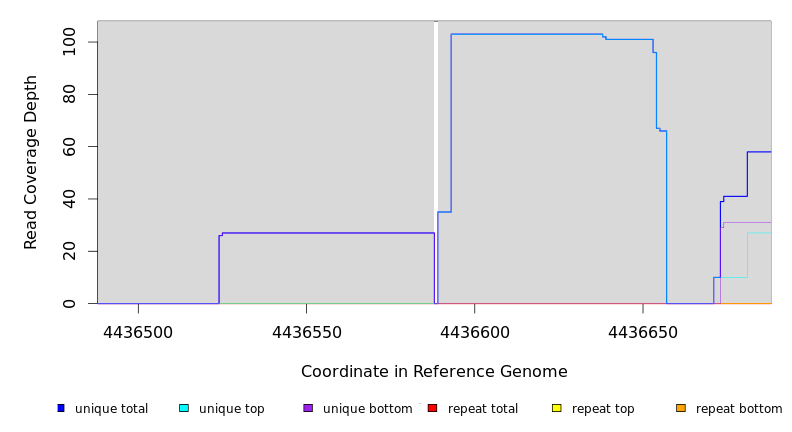Click the "Read Coverage Depth" y-axis title
This screenshot has height=432, width=792.
point(31,162)
